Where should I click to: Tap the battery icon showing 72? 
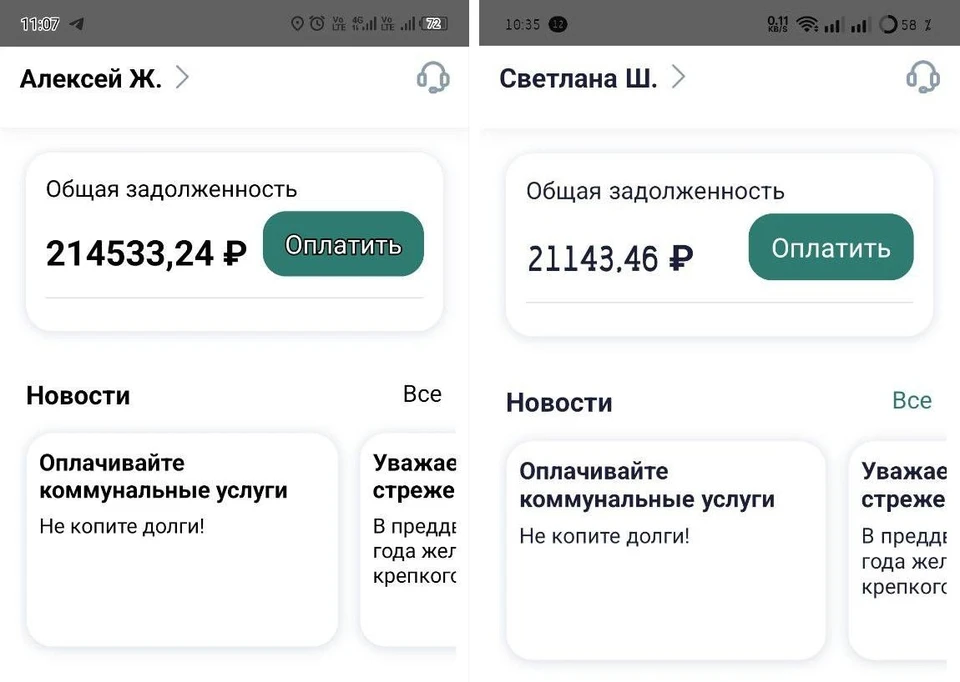pyautogui.click(x=434, y=23)
